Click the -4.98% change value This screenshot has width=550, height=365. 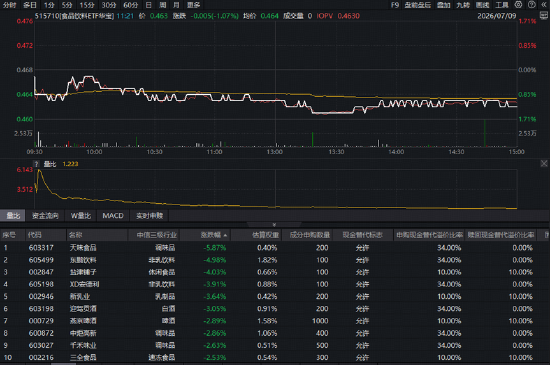click(215, 260)
